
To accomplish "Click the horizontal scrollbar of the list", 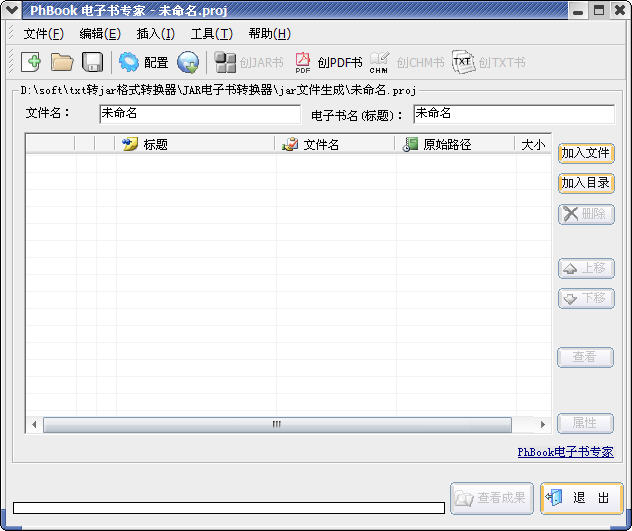I will tap(277, 424).
